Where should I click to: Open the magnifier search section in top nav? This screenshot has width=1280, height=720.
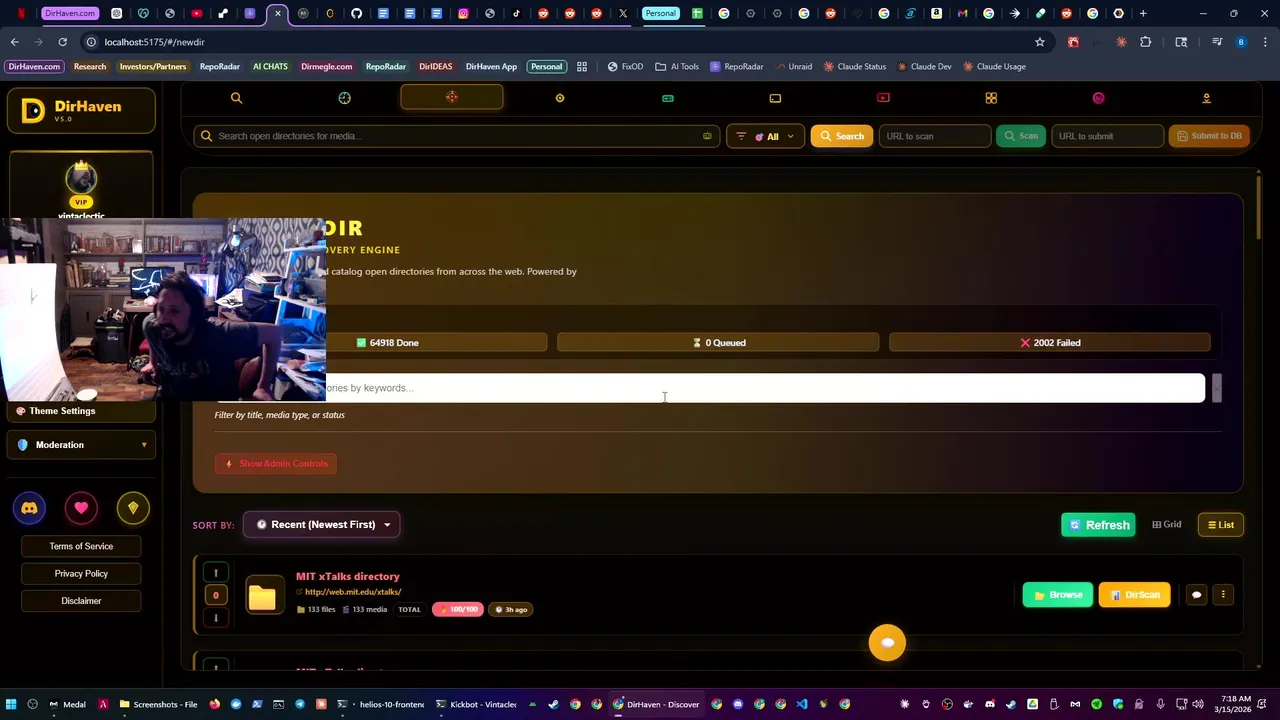click(x=236, y=98)
